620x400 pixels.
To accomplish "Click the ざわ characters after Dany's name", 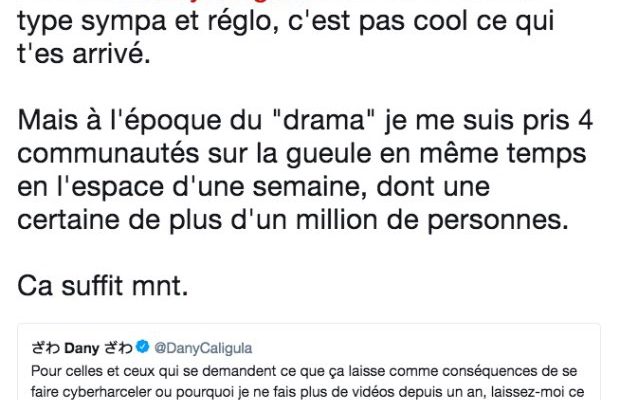I will tap(119, 348).
